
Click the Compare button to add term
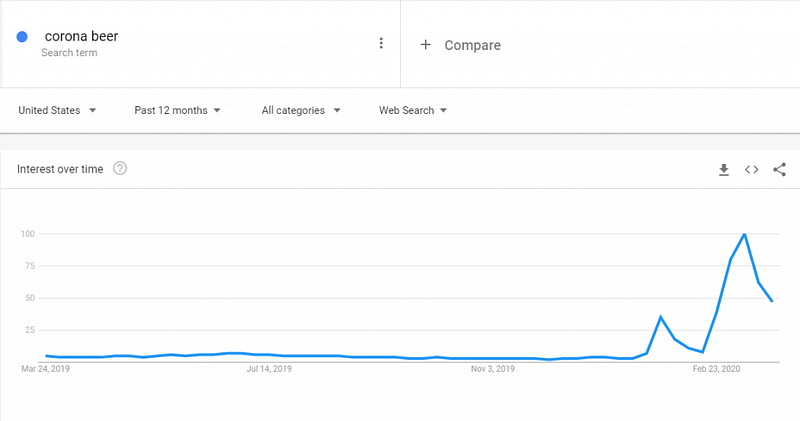[472, 45]
